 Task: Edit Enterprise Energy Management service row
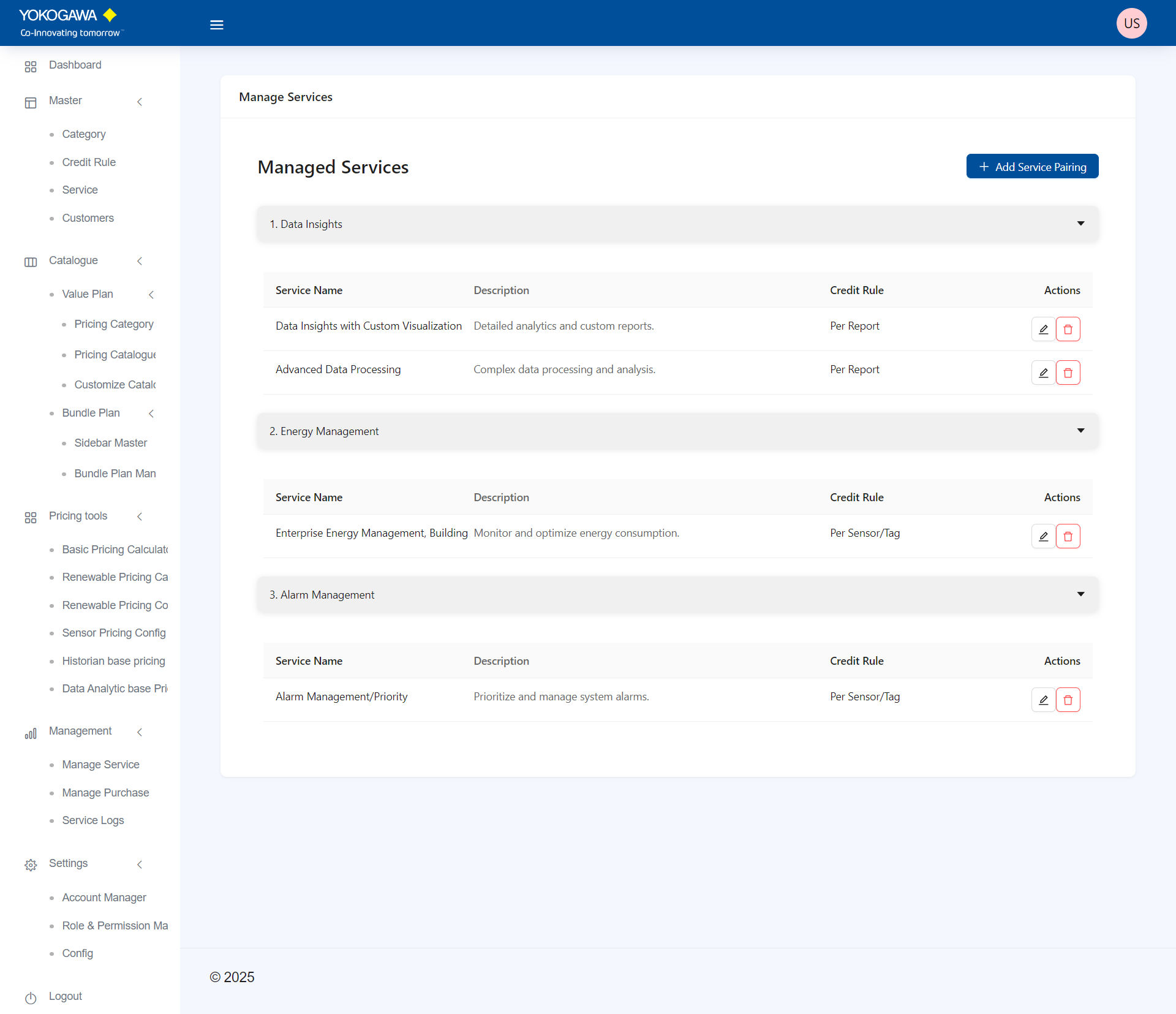coord(1043,536)
